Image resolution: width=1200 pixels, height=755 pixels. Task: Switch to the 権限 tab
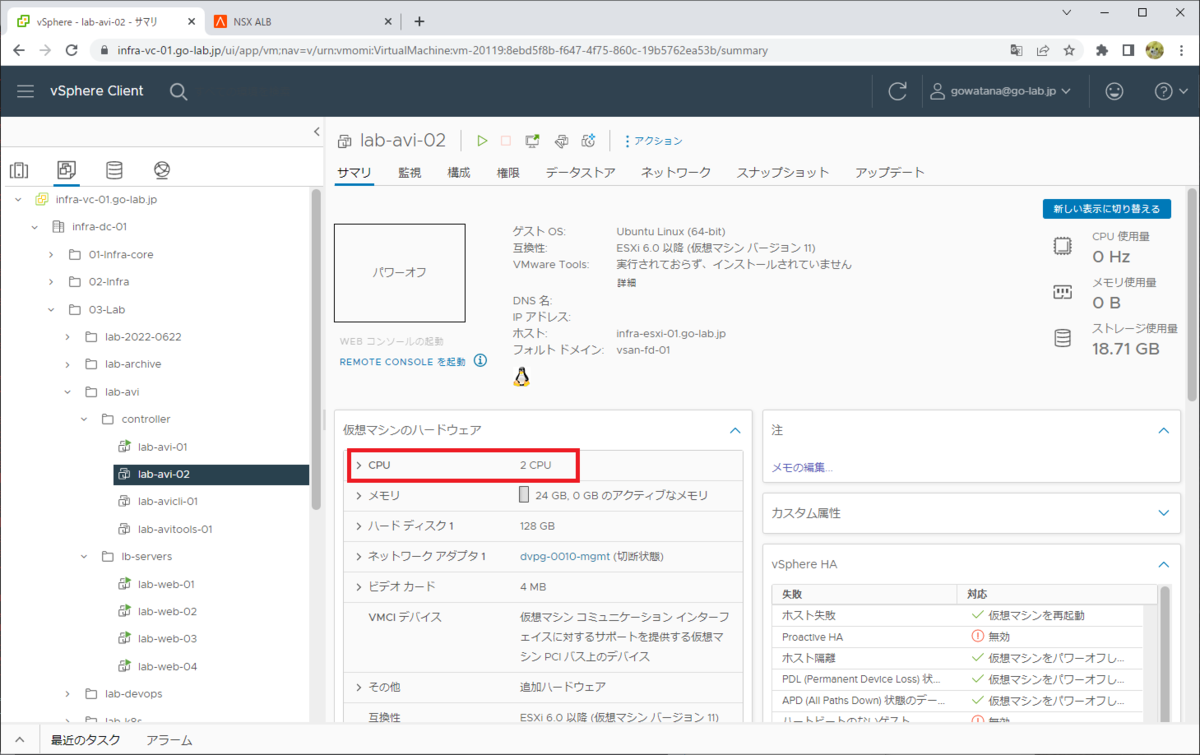[x=508, y=172]
